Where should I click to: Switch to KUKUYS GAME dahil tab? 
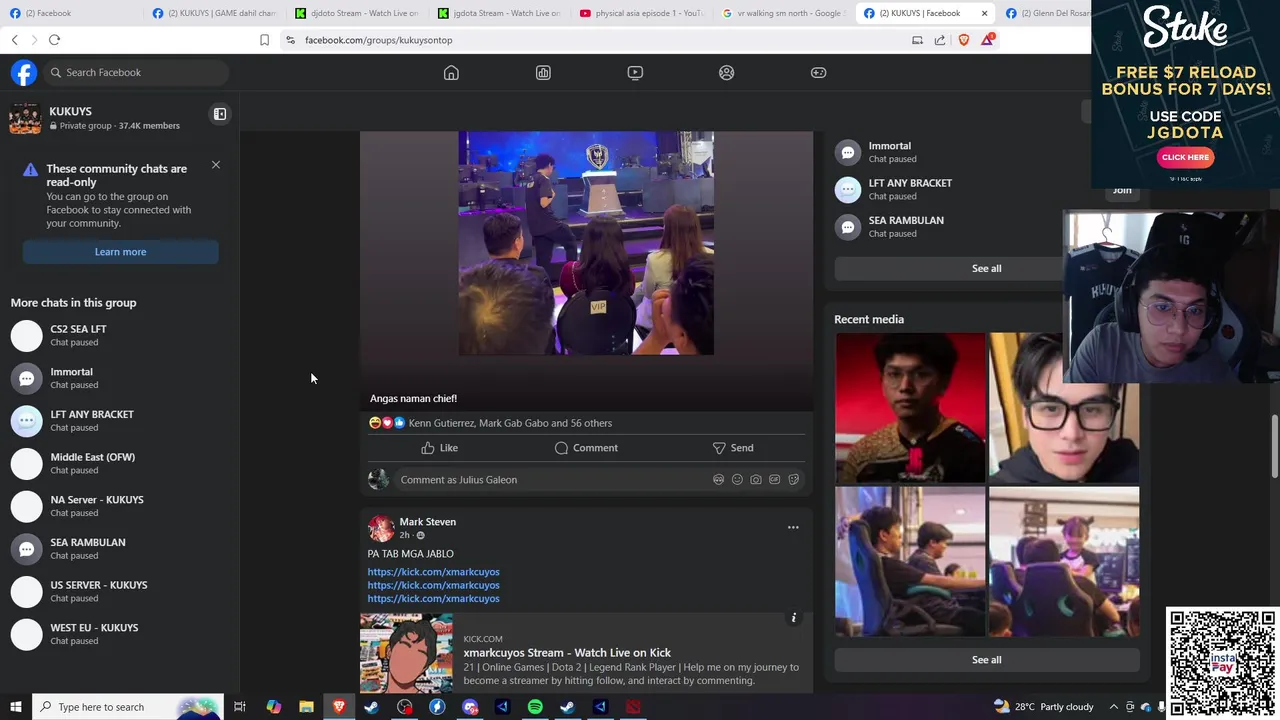pos(216,13)
